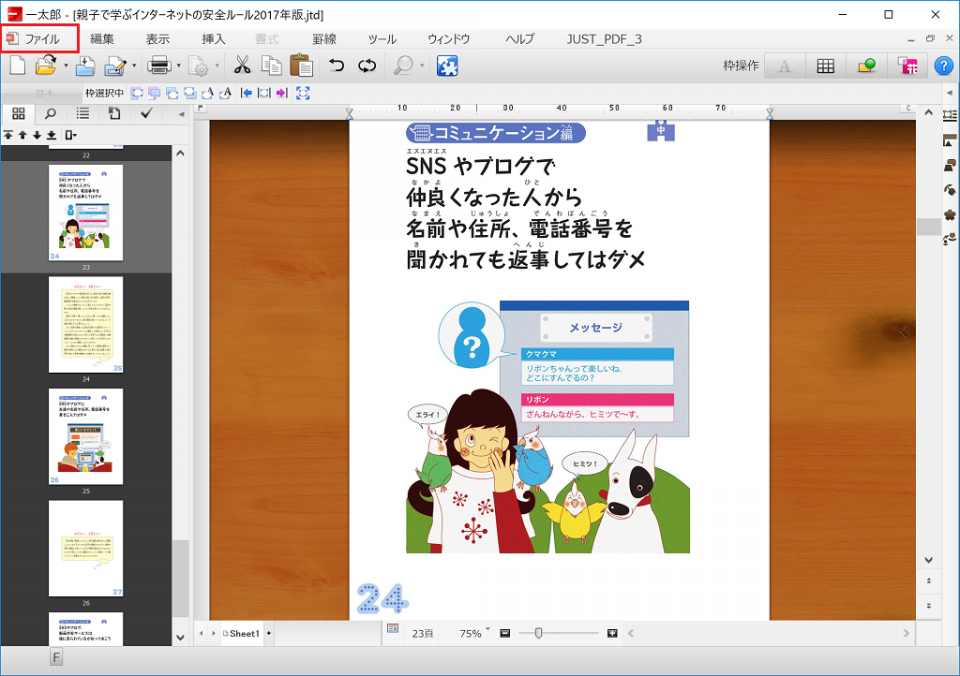Image resolution: width=960 pixels, height=676 pixels.
Task: Create a new blank document icon
Action: point(18,65)
